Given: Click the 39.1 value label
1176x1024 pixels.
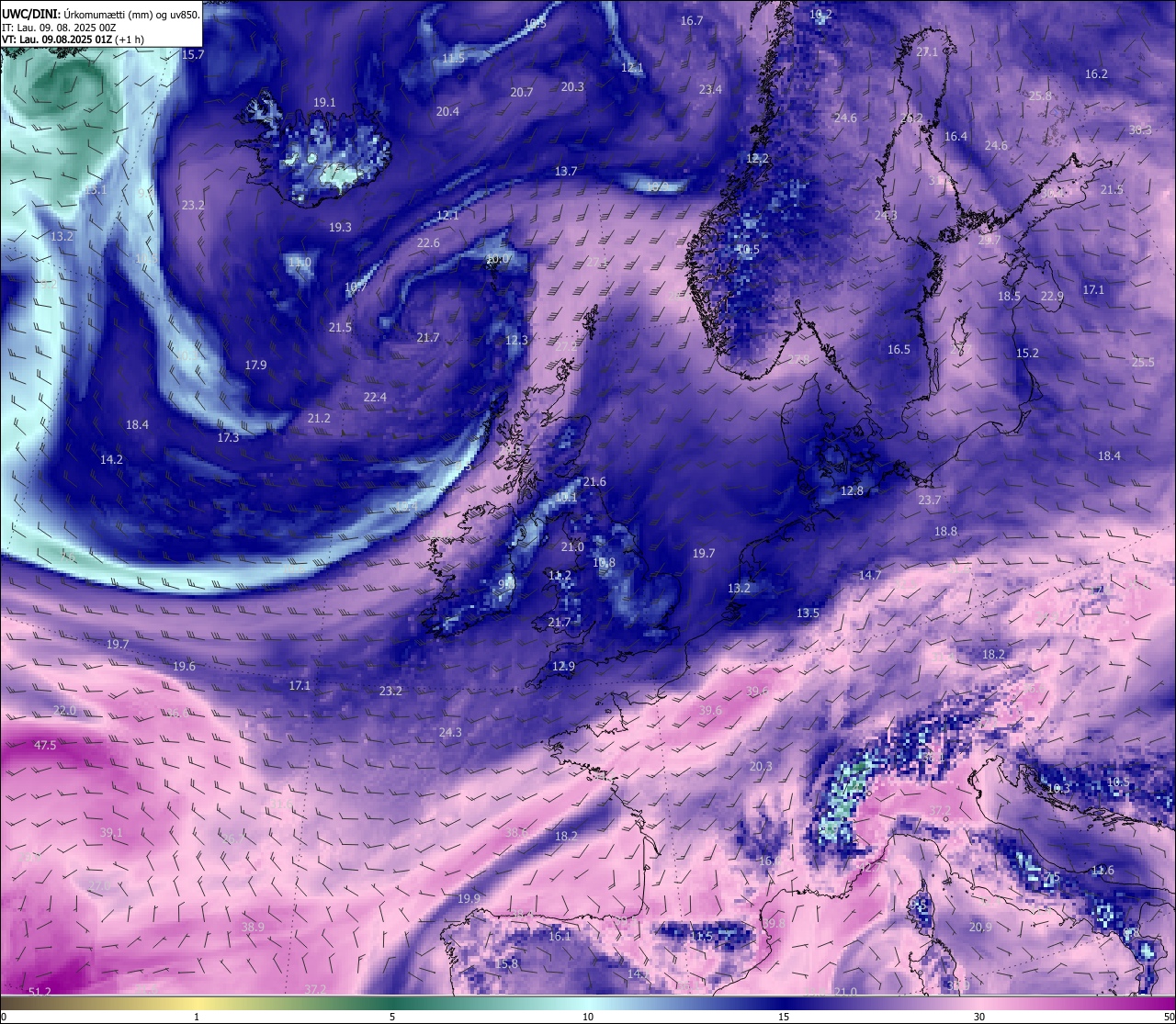Looking at the screenshot, I should pyautogui.click(x=111, y=832).
